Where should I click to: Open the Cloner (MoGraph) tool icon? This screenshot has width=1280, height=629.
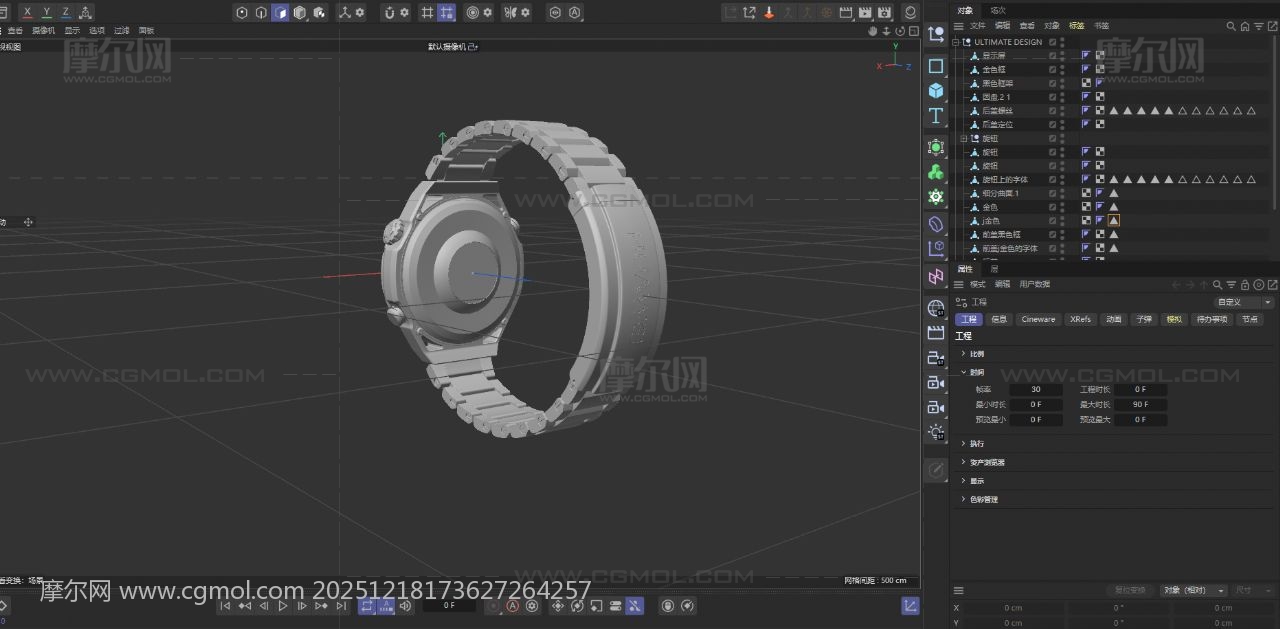click(x=936, y=172)
